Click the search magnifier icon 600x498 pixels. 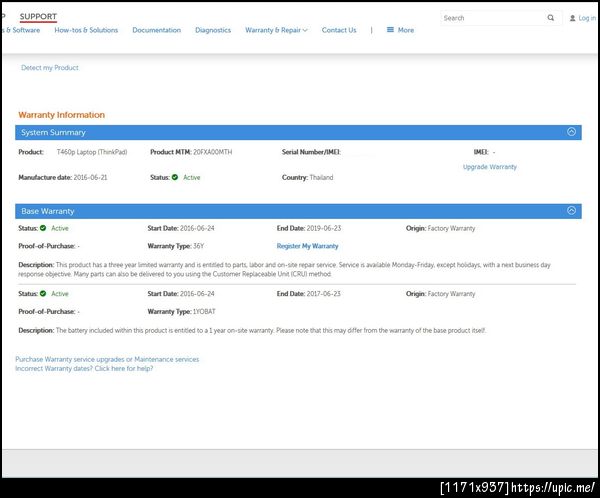[x=551, y=18]
